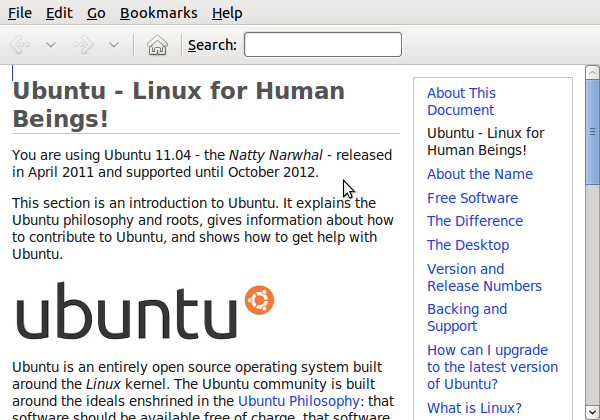Screen dimensions: 600x420
Task: Open Backing and Support link
Action: (467, 317)
